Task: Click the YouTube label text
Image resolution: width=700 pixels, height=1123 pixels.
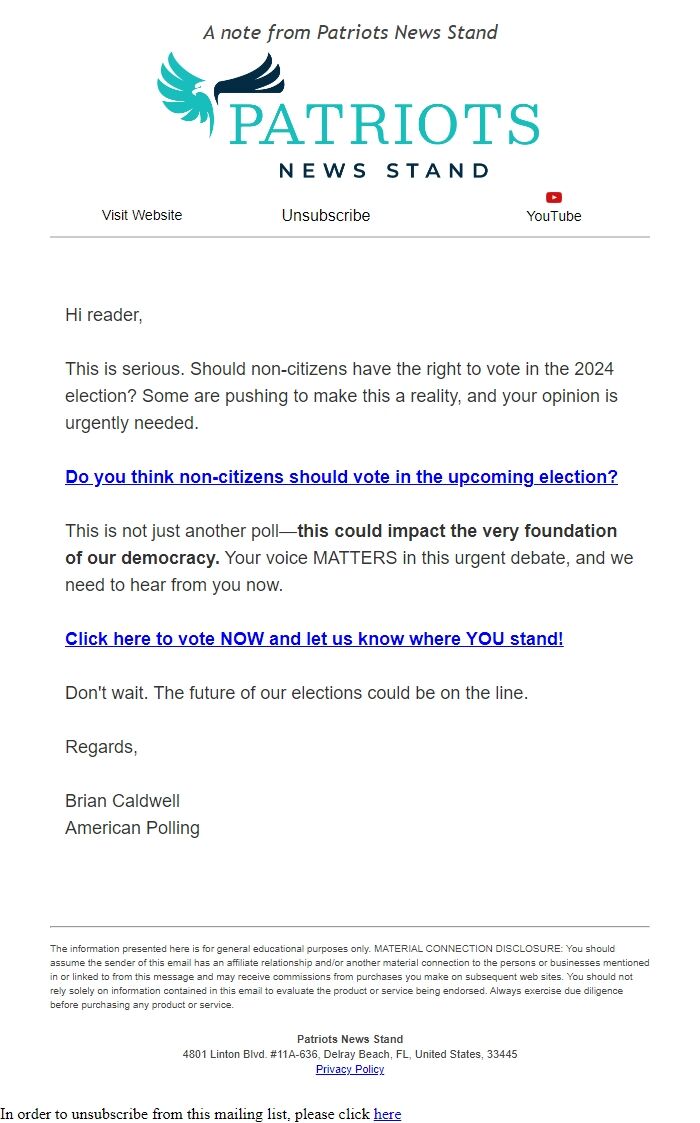Action: coord(553,215)
